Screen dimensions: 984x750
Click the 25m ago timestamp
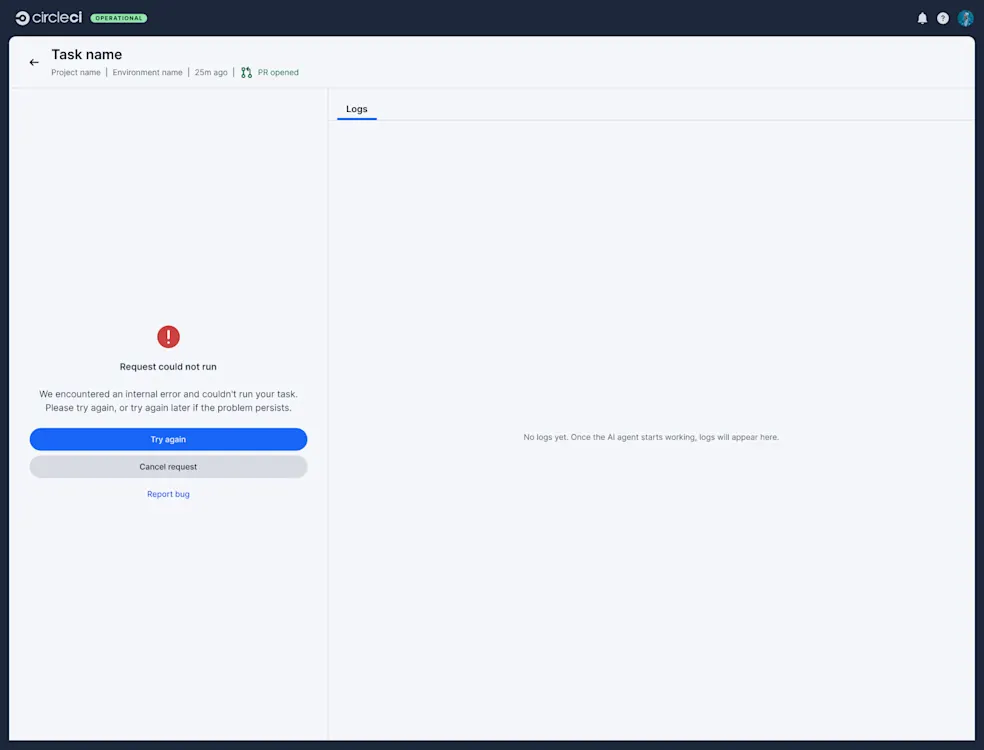210,72
